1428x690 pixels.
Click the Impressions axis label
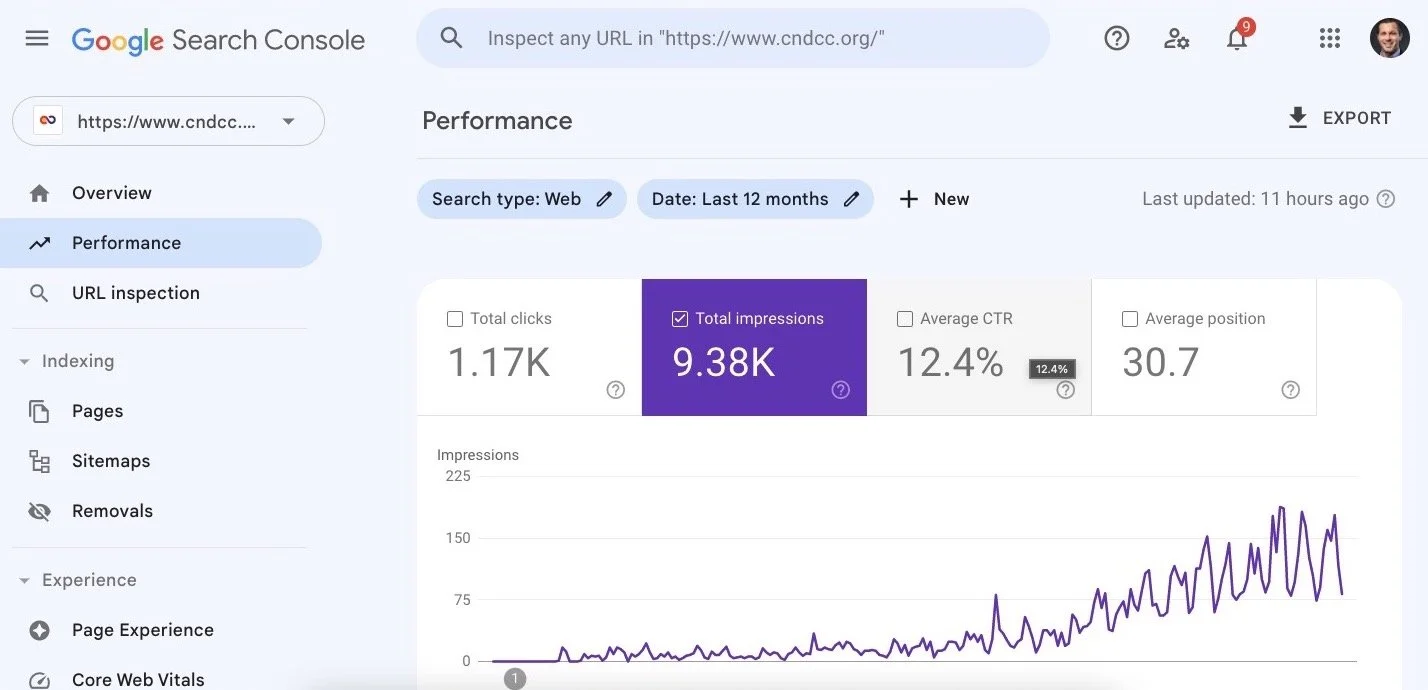tap(478, 455)
